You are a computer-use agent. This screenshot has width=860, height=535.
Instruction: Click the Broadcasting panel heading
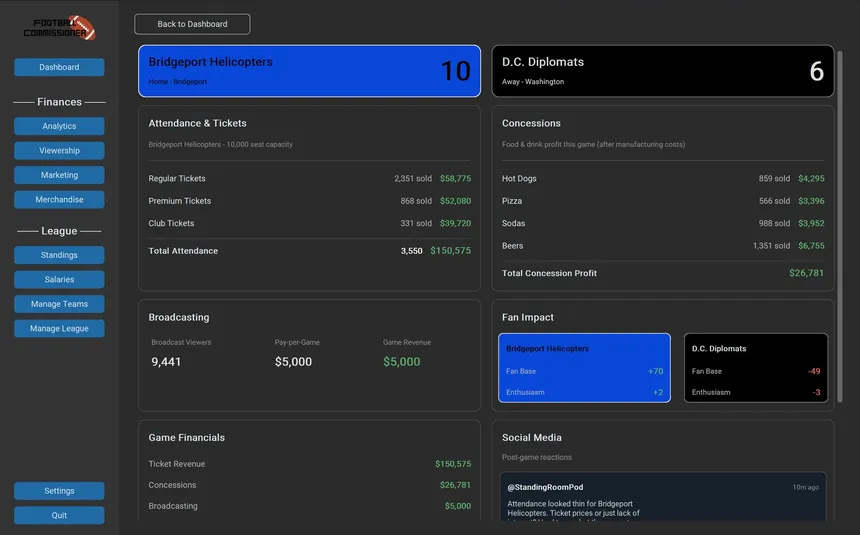tap(179, 317)
